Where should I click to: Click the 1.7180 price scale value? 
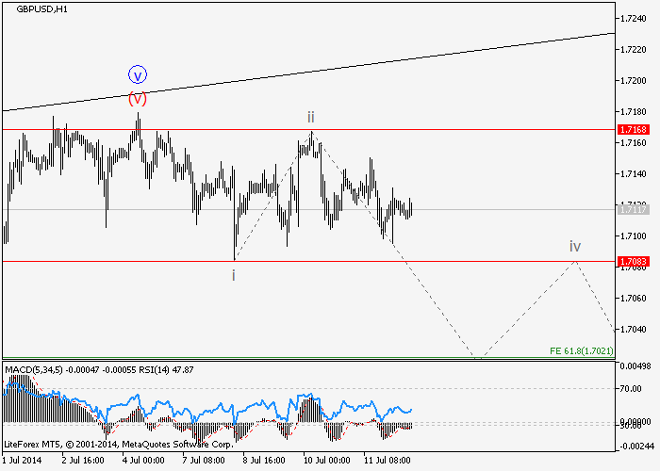[x=633, y=112]
